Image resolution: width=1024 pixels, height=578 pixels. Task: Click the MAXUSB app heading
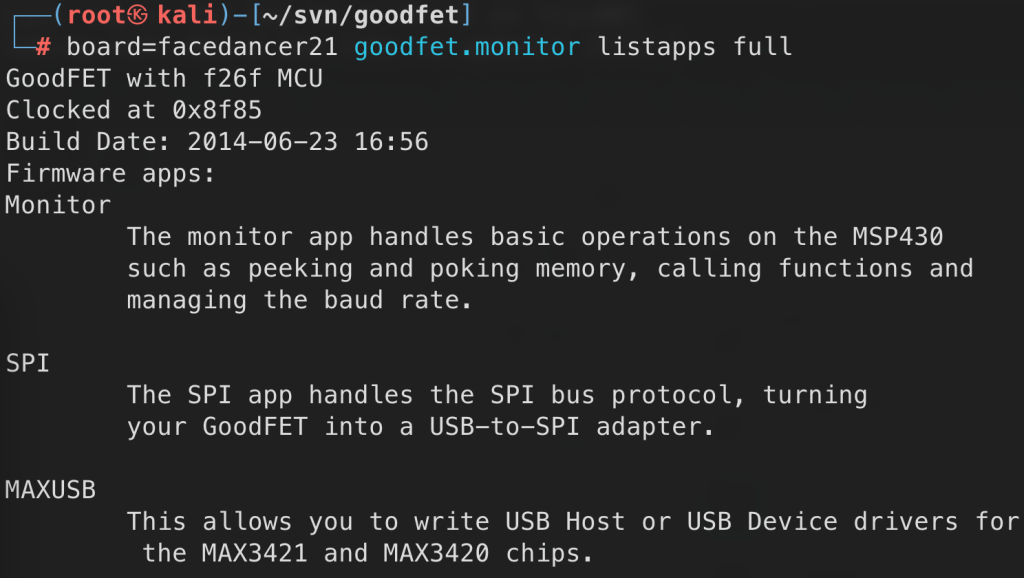[50, 490]
